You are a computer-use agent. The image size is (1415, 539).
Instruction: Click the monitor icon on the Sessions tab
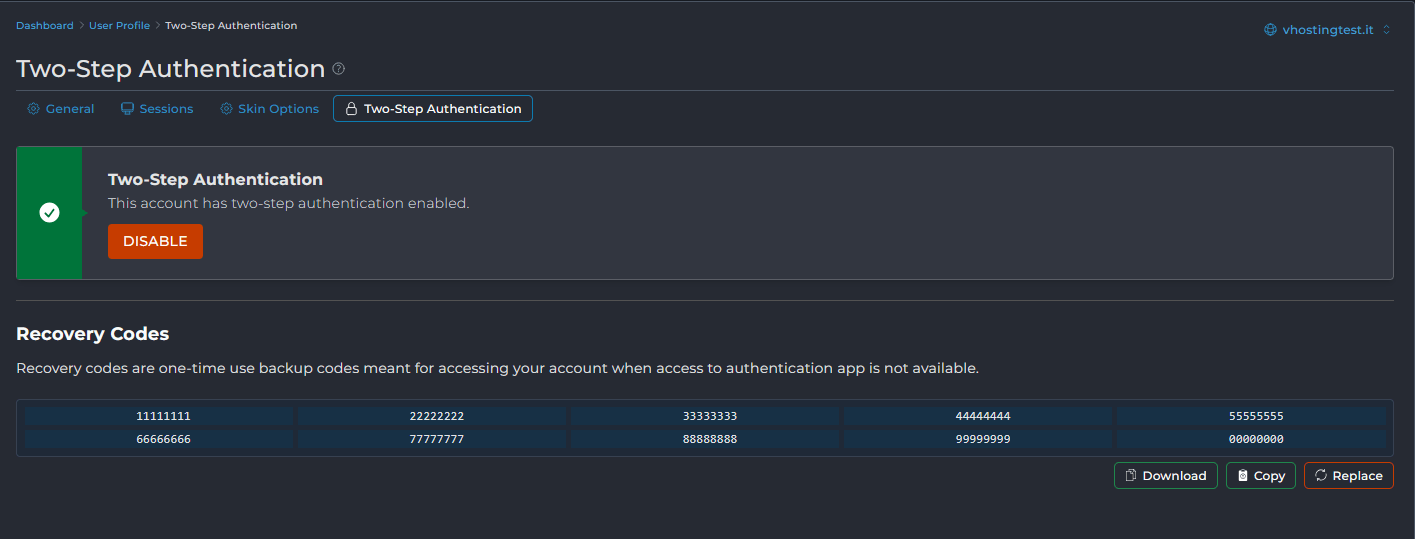pos(127,109)
